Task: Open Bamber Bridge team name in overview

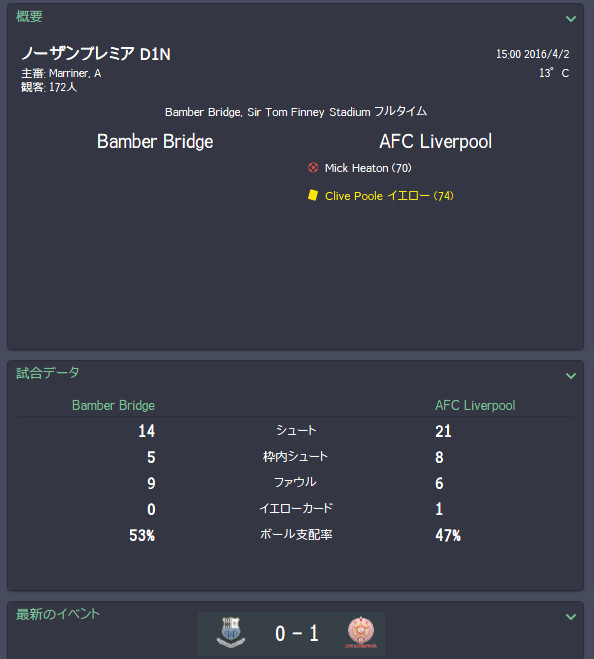Action: (x=155, y=142)
